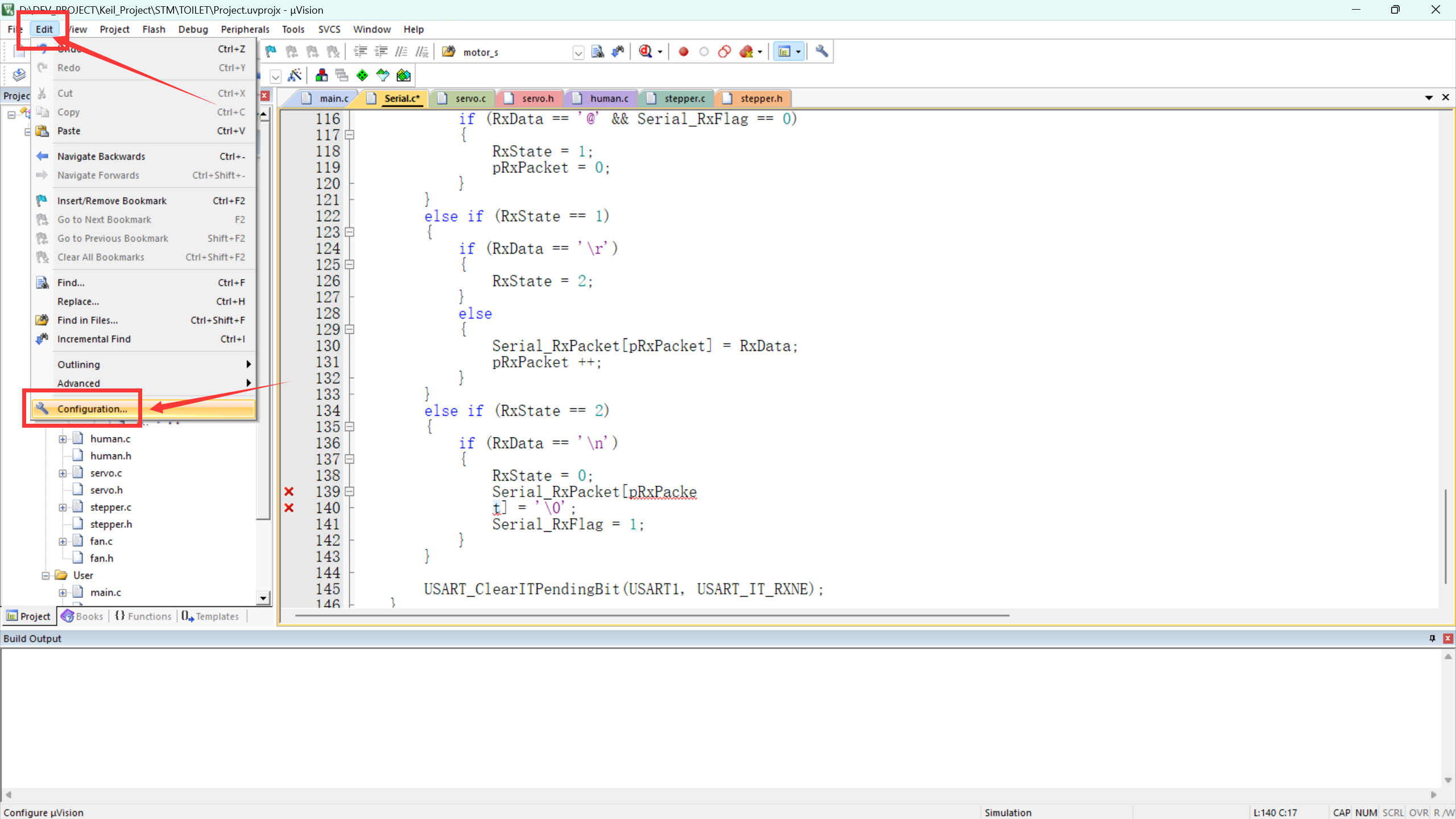Open the Functions panel tab
This screenshot has height=819, width=1456.
click(x=143, y=616)
